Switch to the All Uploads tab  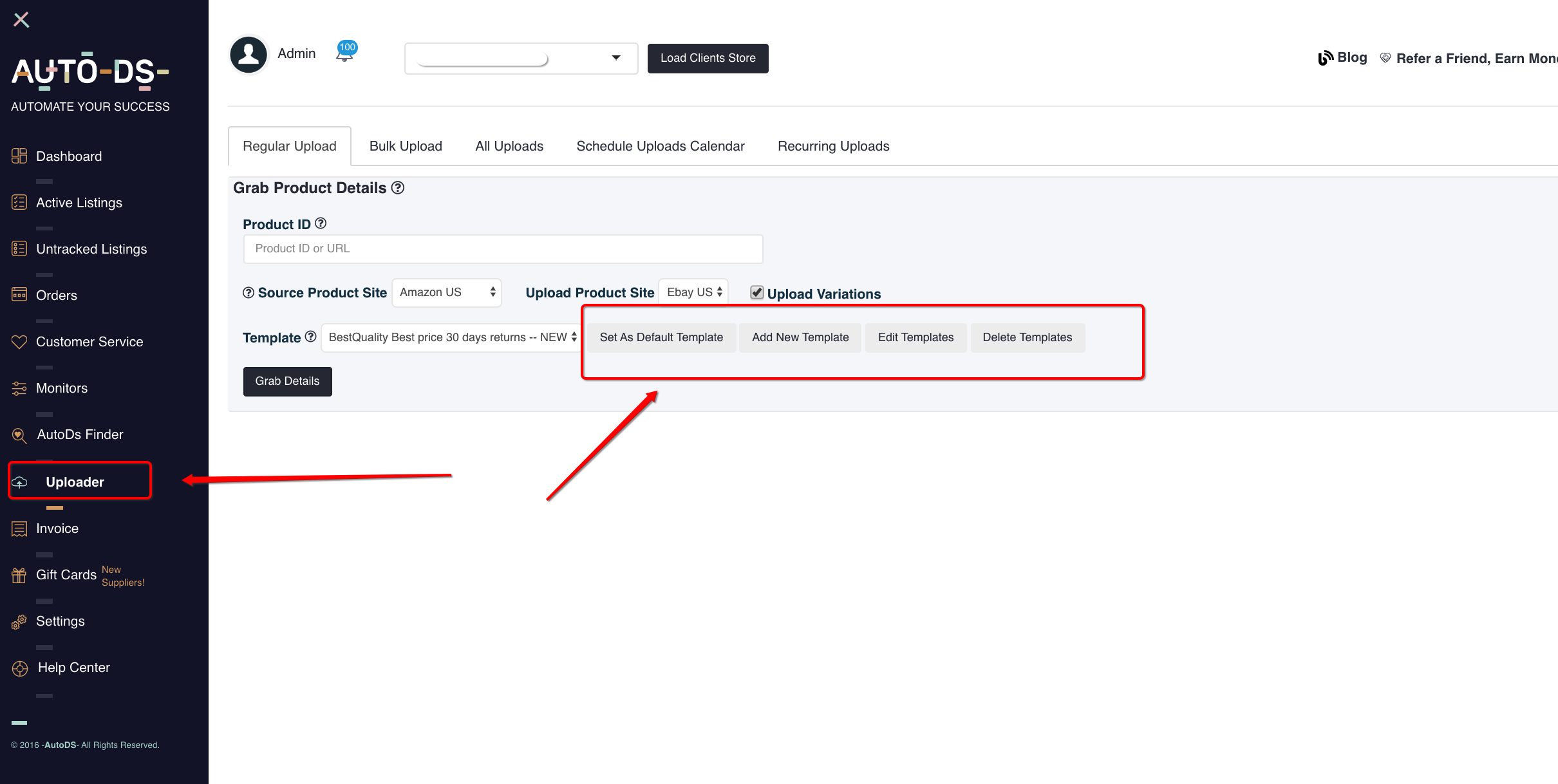(x=509, y=146)
